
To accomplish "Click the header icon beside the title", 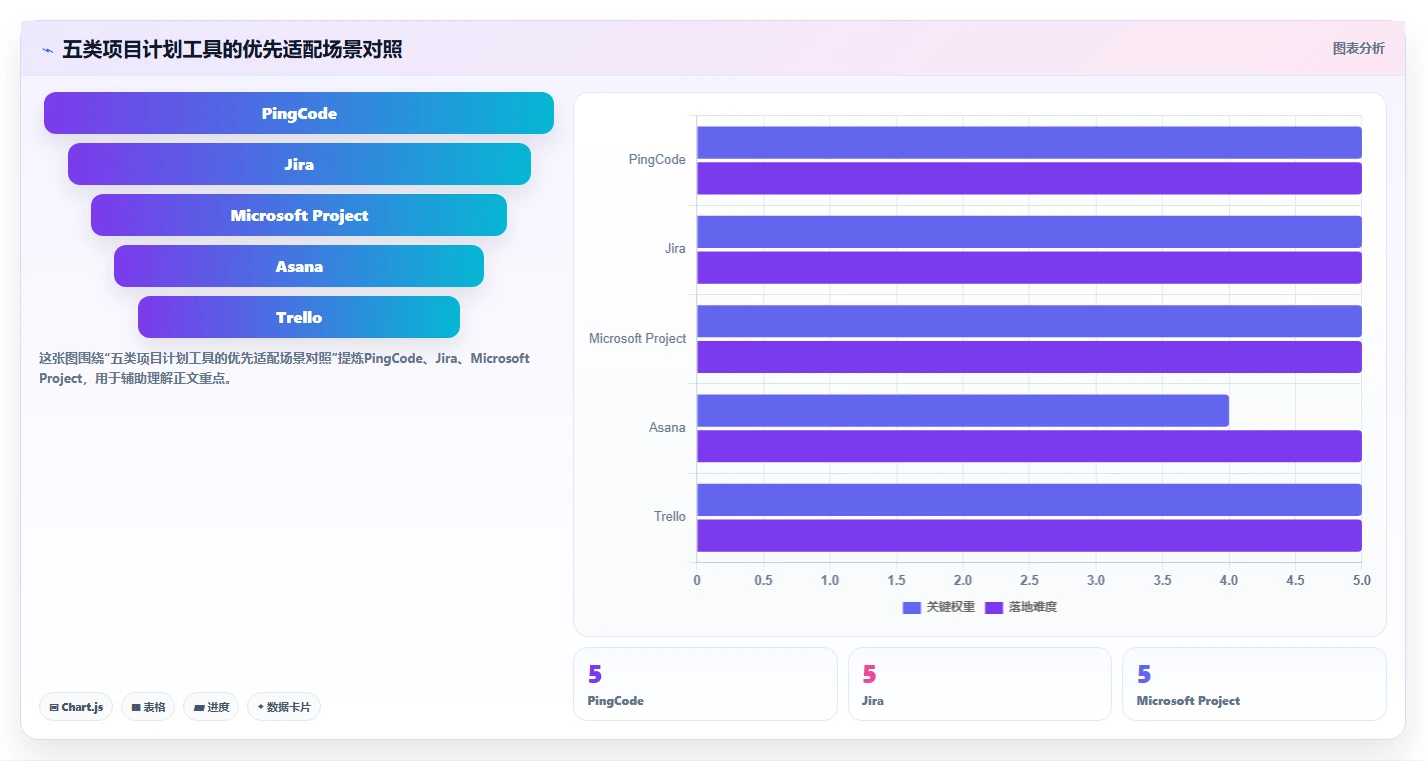I will [x=47, y=50].
